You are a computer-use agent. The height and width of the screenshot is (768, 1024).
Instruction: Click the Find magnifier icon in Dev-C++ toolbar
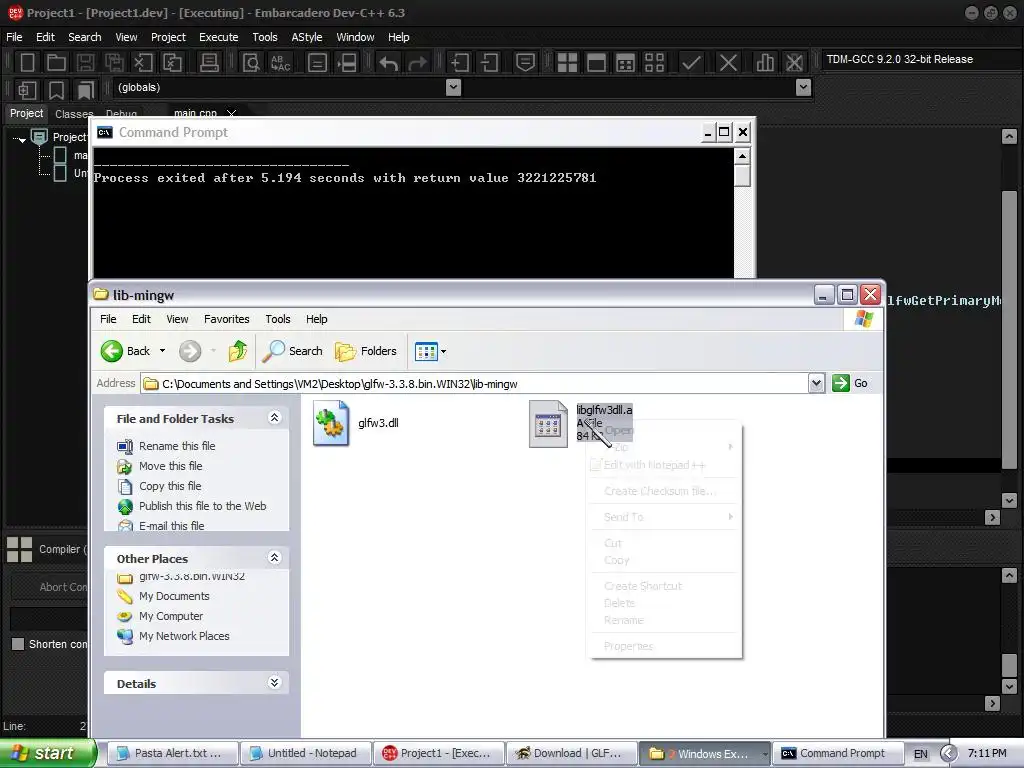pyautogui.click(x=251, y=63)
